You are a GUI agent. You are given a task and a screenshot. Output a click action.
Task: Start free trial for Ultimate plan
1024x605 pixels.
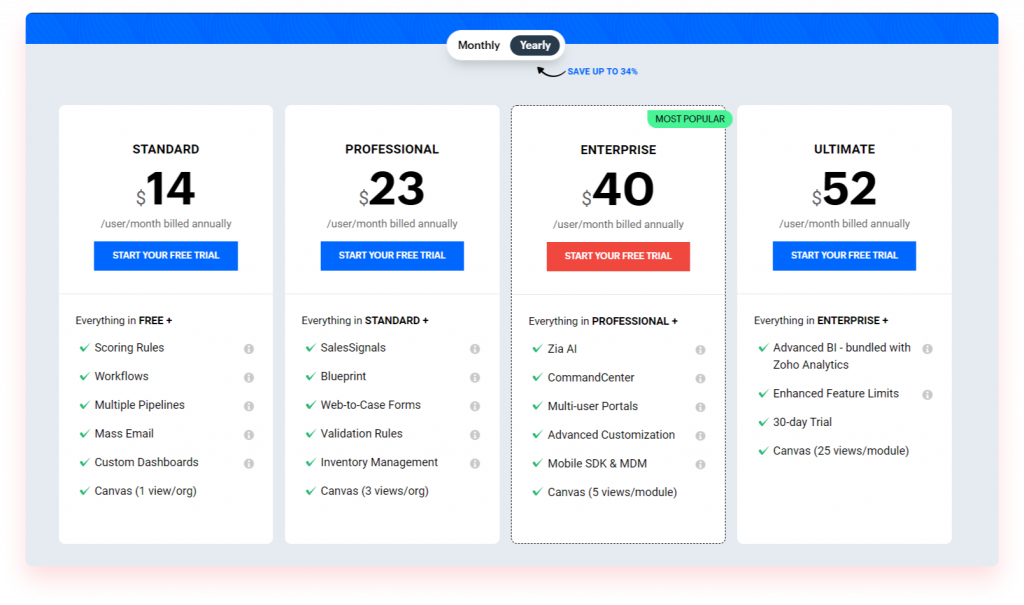[844, 255]
